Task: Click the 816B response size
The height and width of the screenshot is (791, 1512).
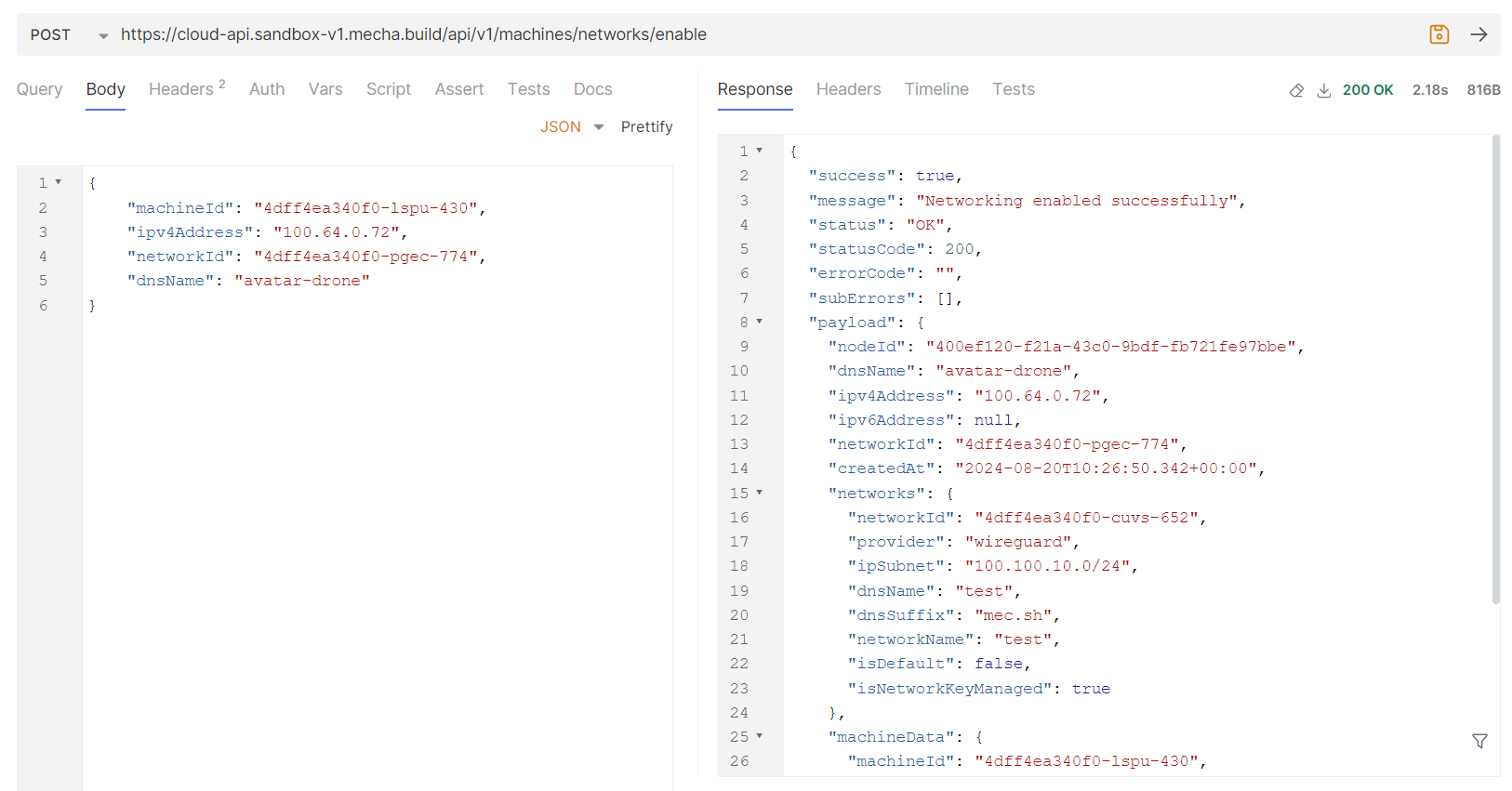Action: point(1483,90)
